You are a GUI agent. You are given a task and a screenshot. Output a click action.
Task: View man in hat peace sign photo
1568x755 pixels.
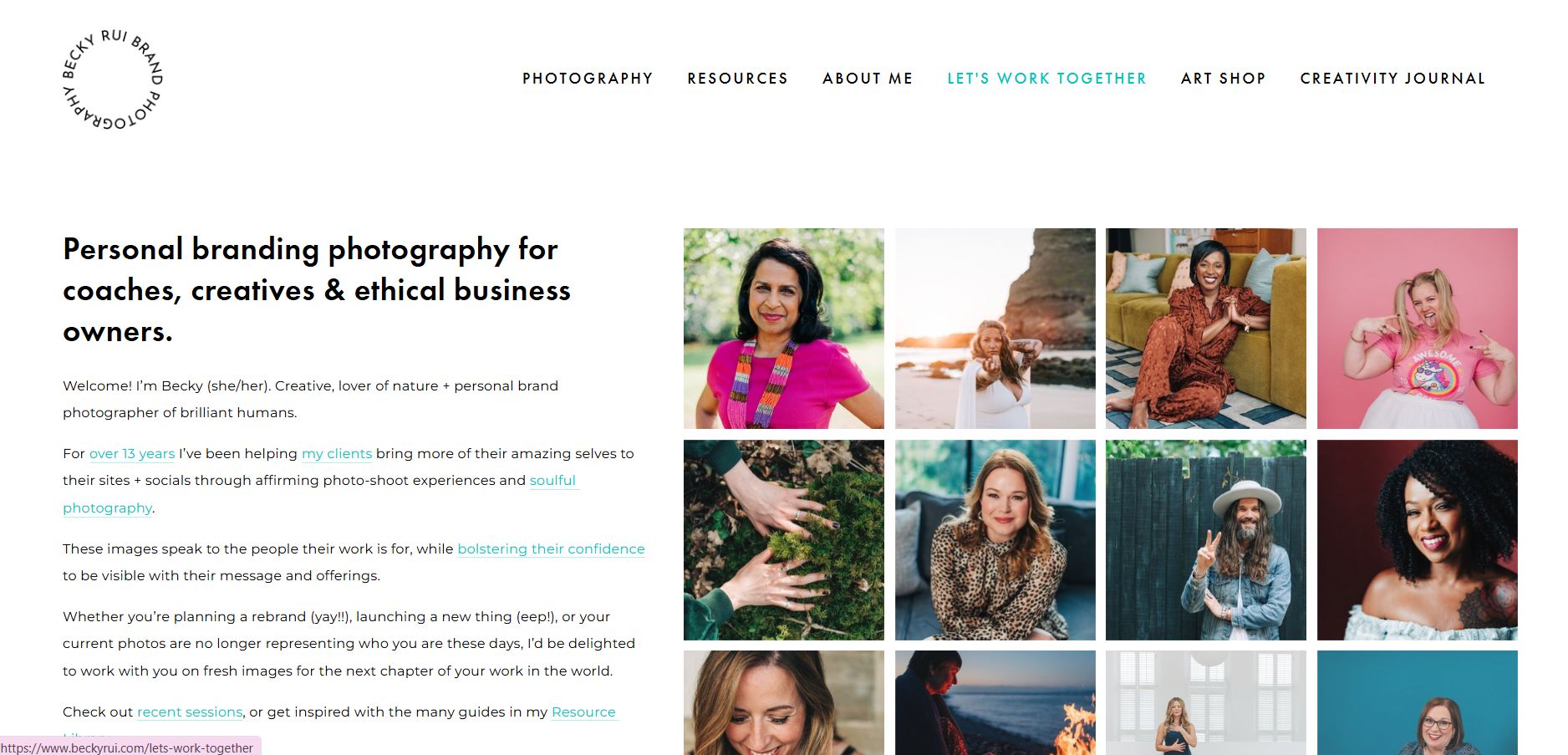pos(1206,540)
